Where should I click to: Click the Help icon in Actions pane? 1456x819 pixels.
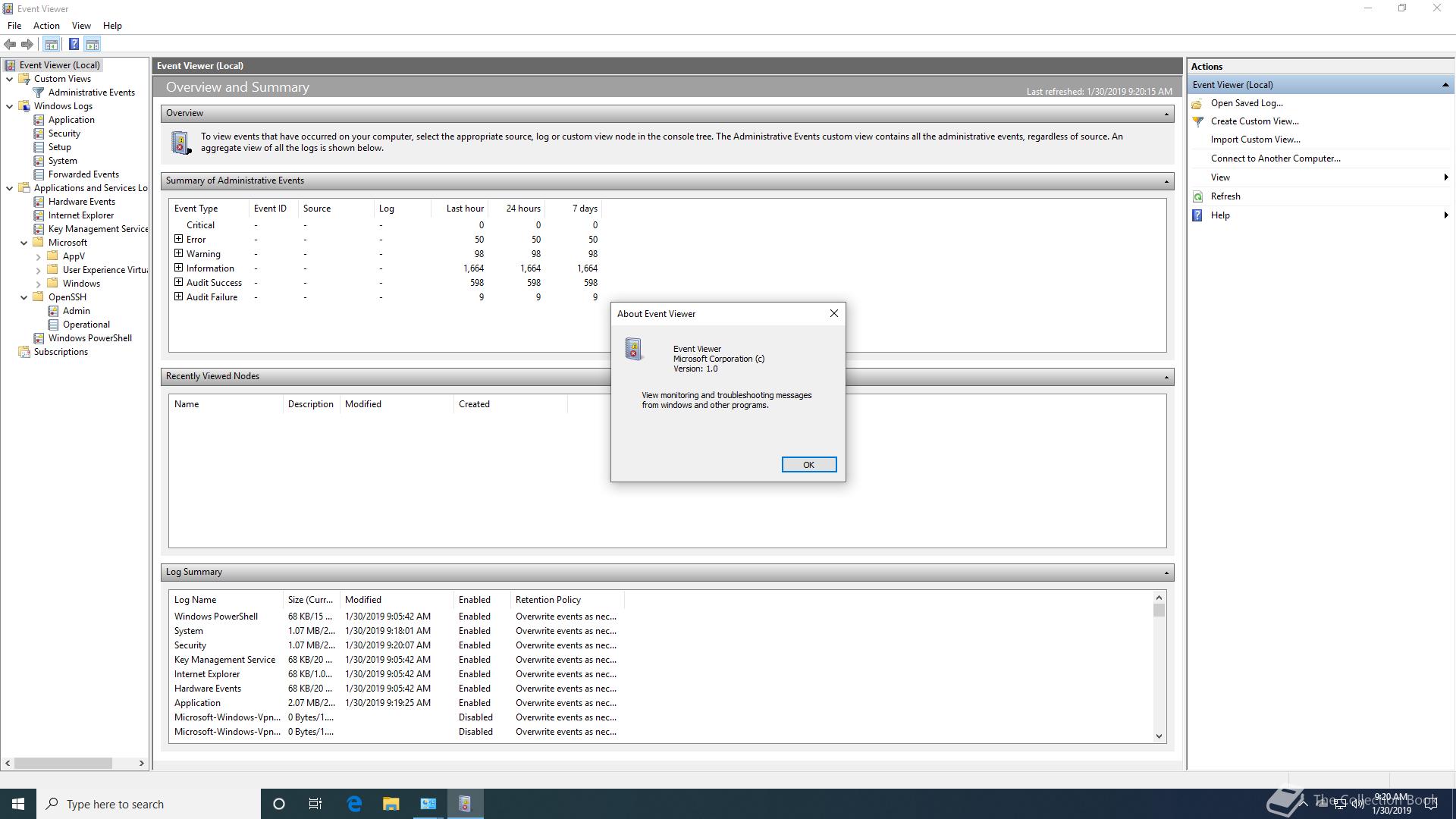pyautogui.click(x=1197, y=215)
